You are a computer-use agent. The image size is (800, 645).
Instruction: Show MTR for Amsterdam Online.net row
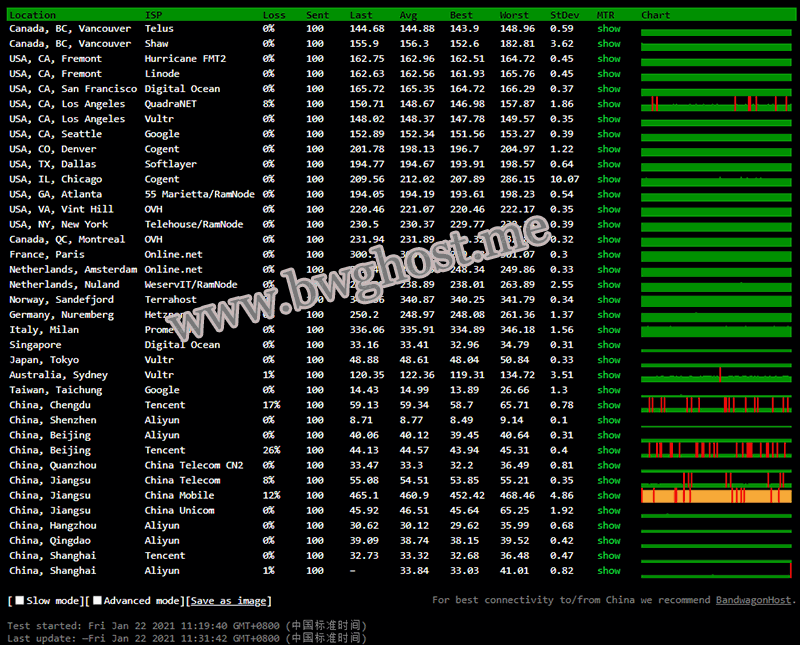[609, 270]
